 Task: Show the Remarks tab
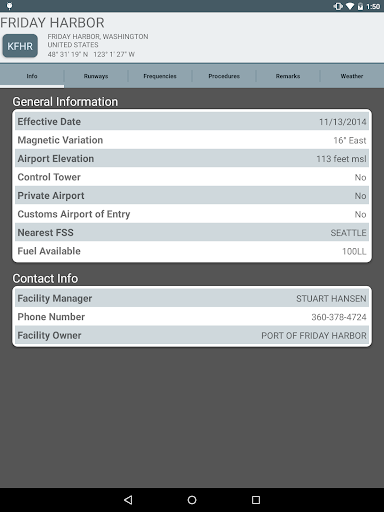pos(288,76)
